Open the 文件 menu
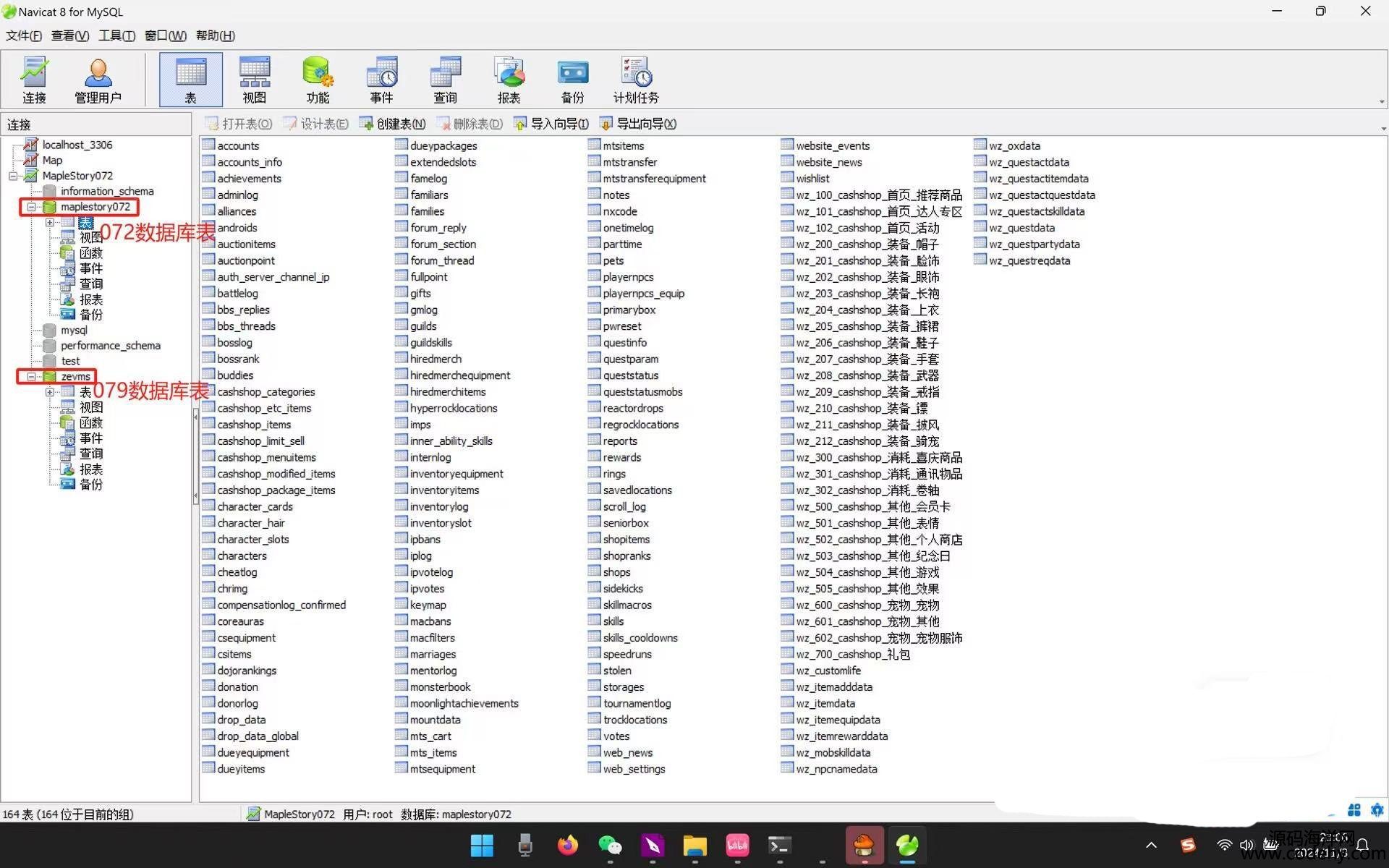 (23, 35)
